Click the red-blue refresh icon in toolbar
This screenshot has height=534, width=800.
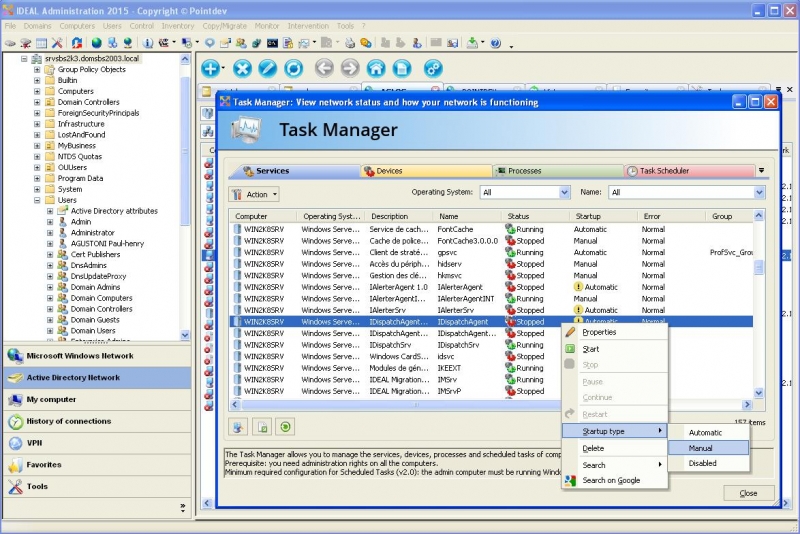pyautogui.click(x=77, y=43)
